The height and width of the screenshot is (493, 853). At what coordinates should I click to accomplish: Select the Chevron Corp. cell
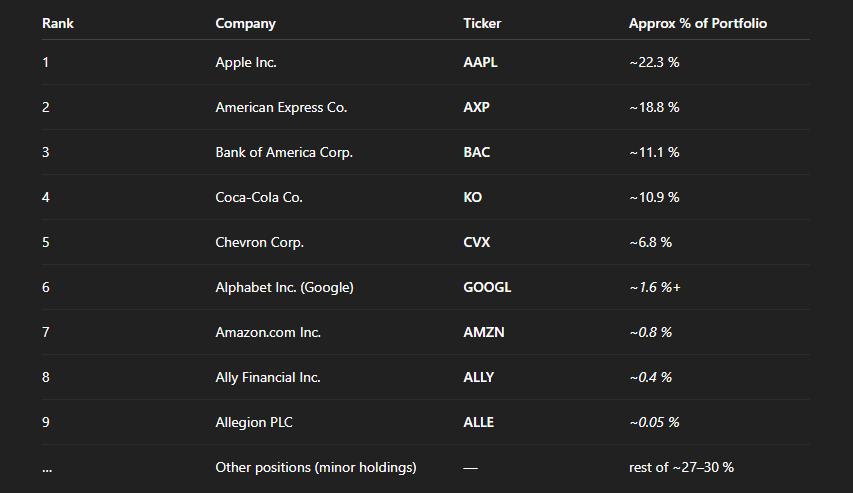click(259, 242)
